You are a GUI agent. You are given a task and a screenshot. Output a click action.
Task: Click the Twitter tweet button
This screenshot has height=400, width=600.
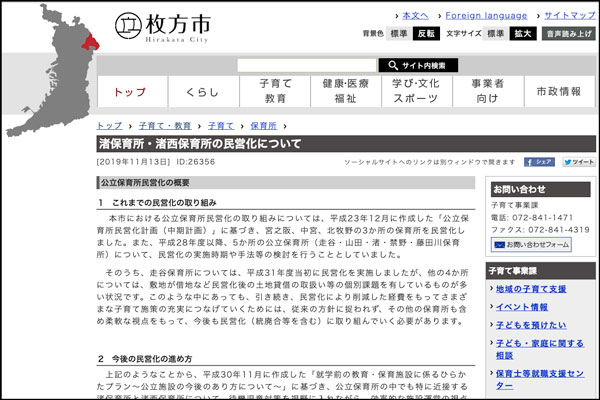[x=578, y=161]
